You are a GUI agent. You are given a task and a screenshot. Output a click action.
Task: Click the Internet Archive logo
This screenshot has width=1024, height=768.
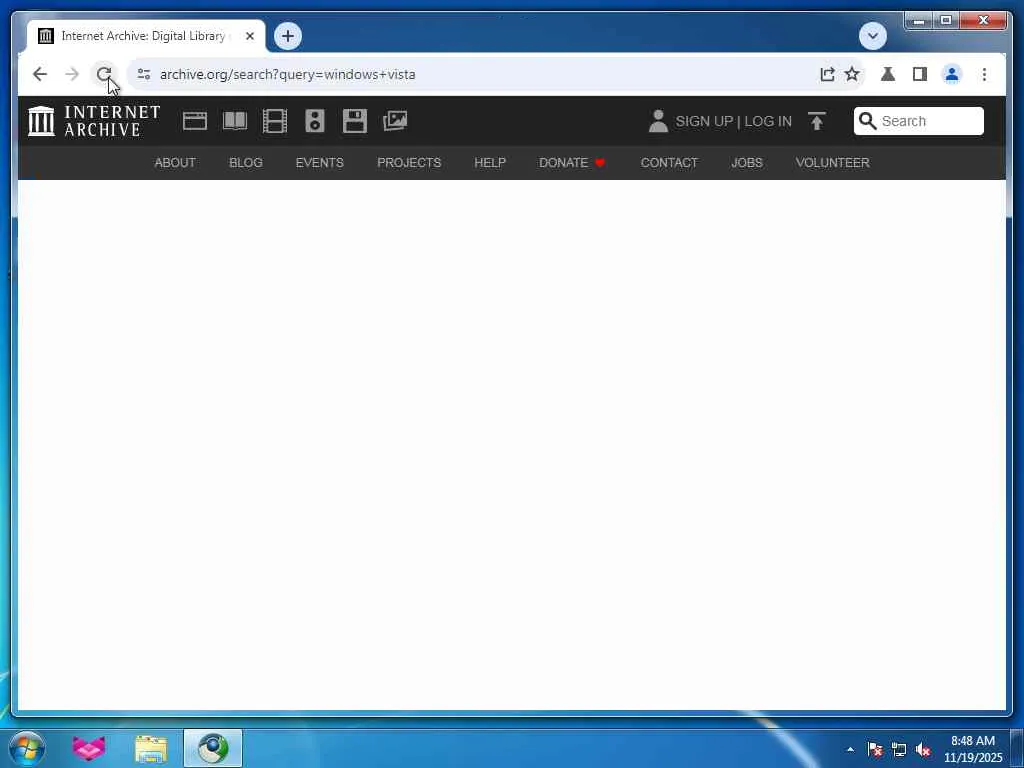click(94, 121)
